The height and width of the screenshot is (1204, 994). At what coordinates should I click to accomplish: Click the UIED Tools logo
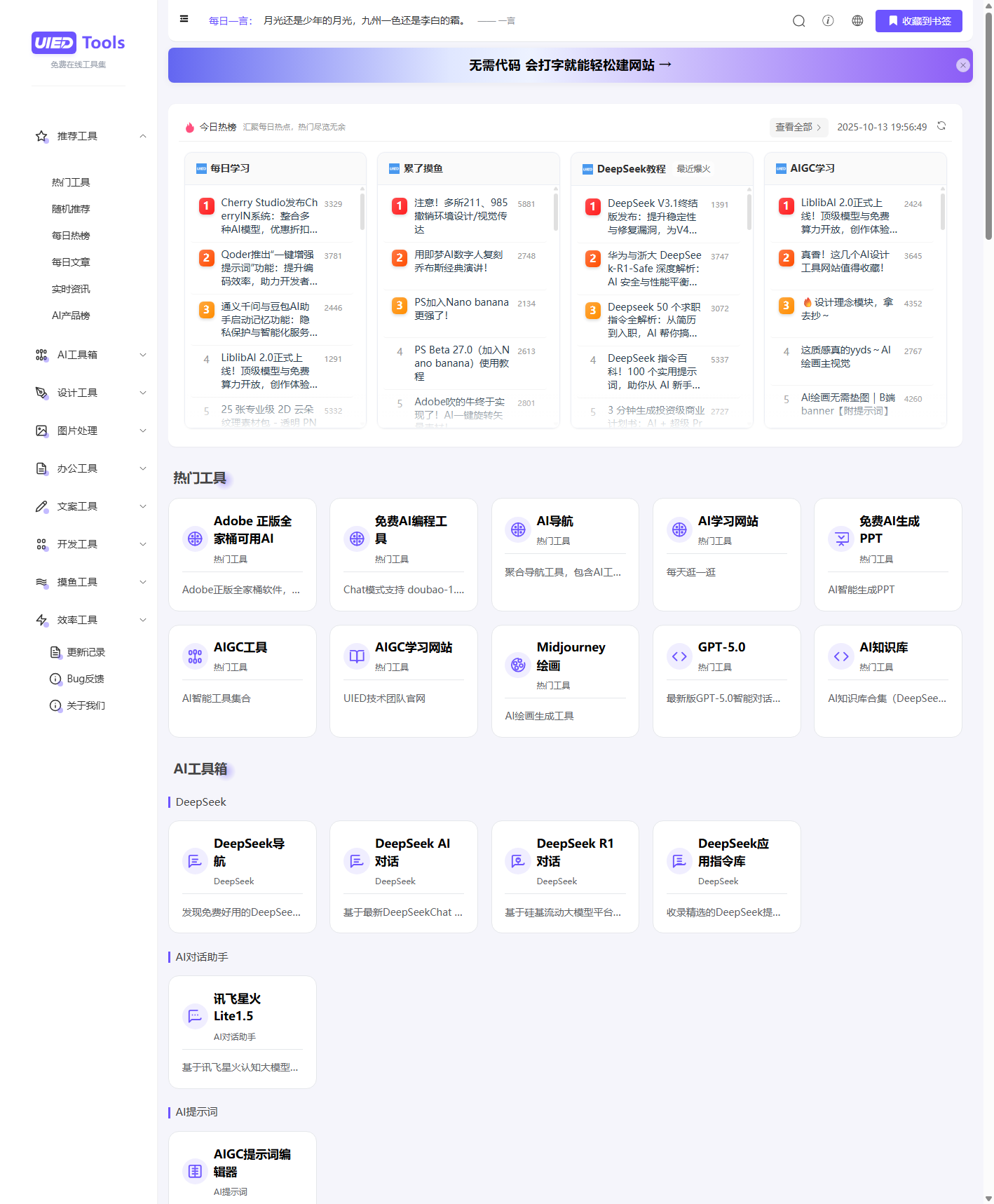[x=79, y=43]
